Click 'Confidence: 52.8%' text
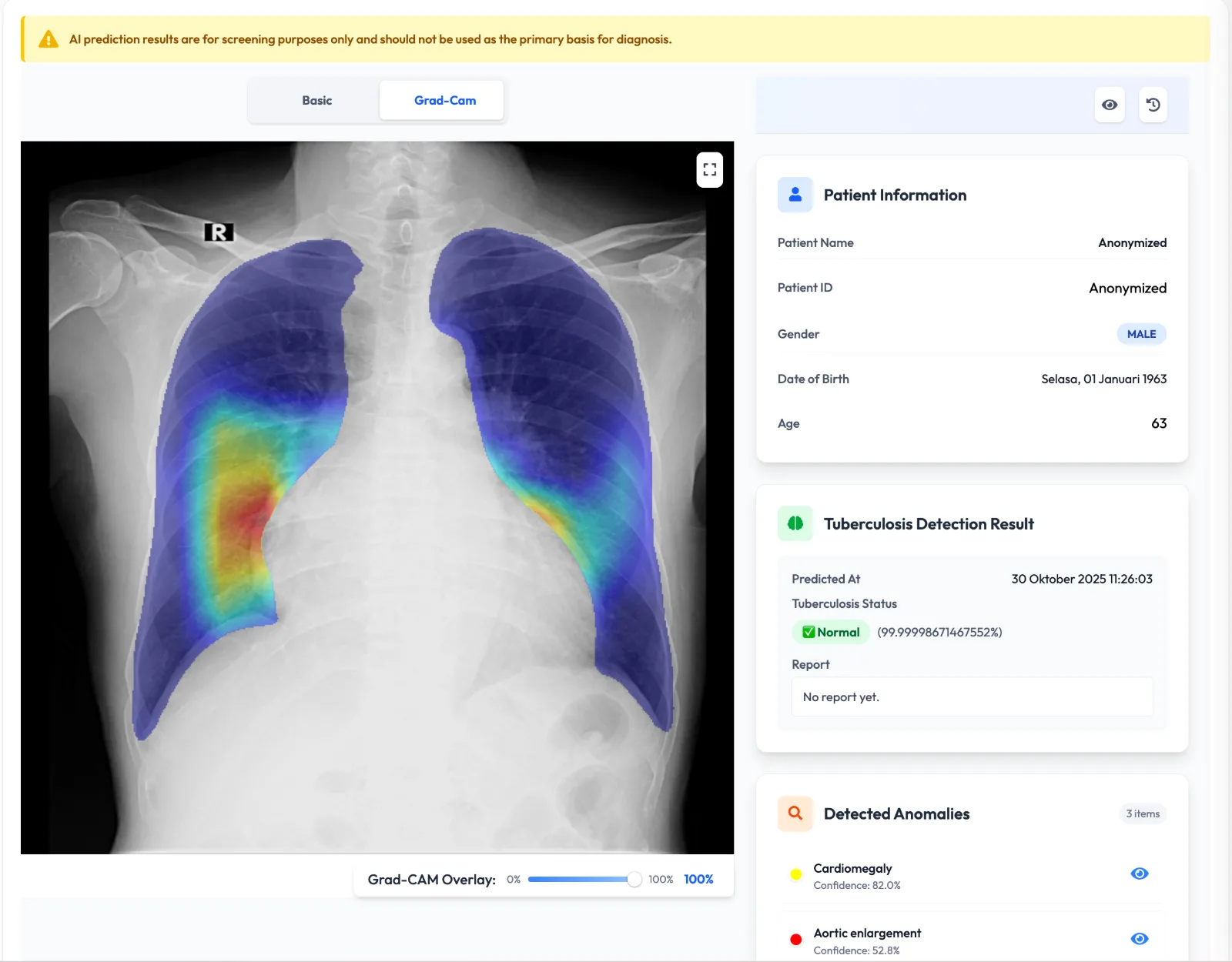 coord(856,951)
